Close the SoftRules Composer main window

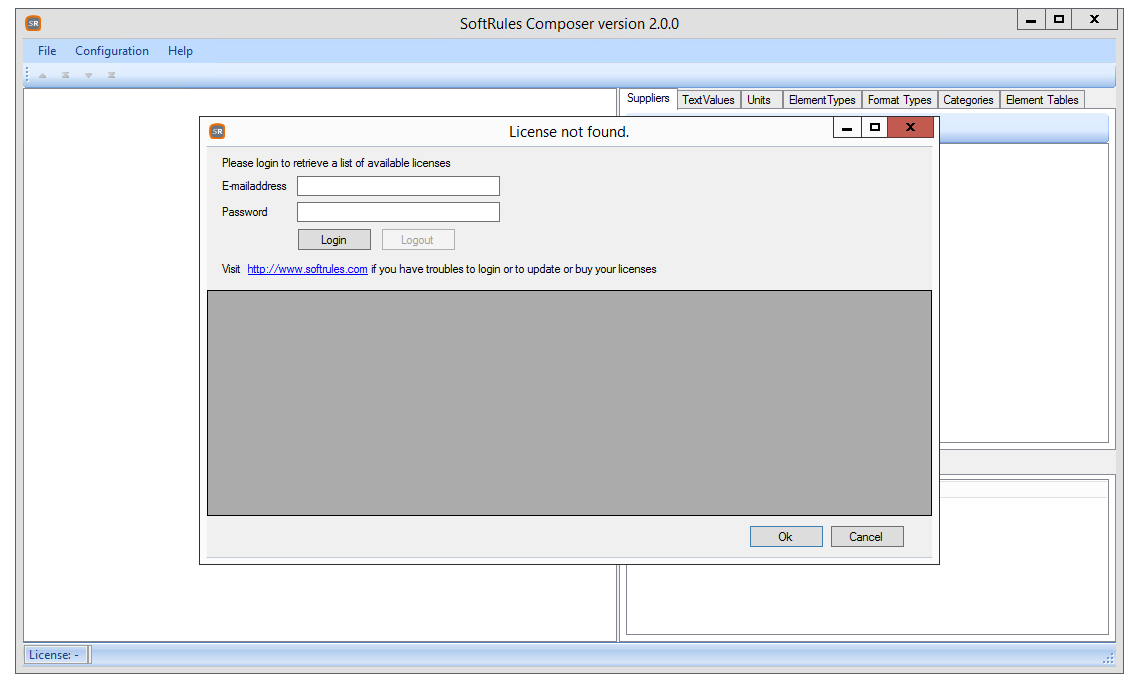(x=1094, y=20)
